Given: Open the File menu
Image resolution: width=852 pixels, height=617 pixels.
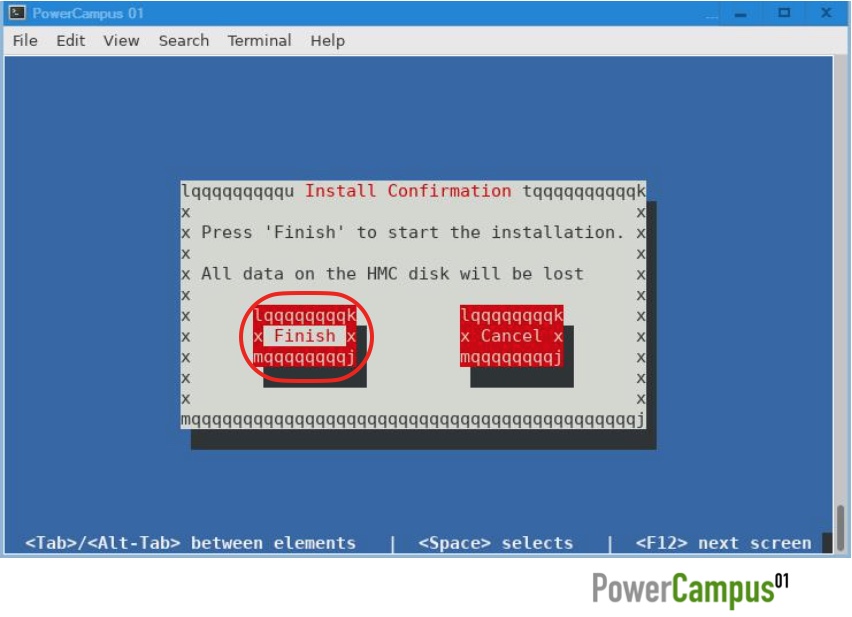Looking at the screenshot, I should pyautogui.click(x=25, y=41).
